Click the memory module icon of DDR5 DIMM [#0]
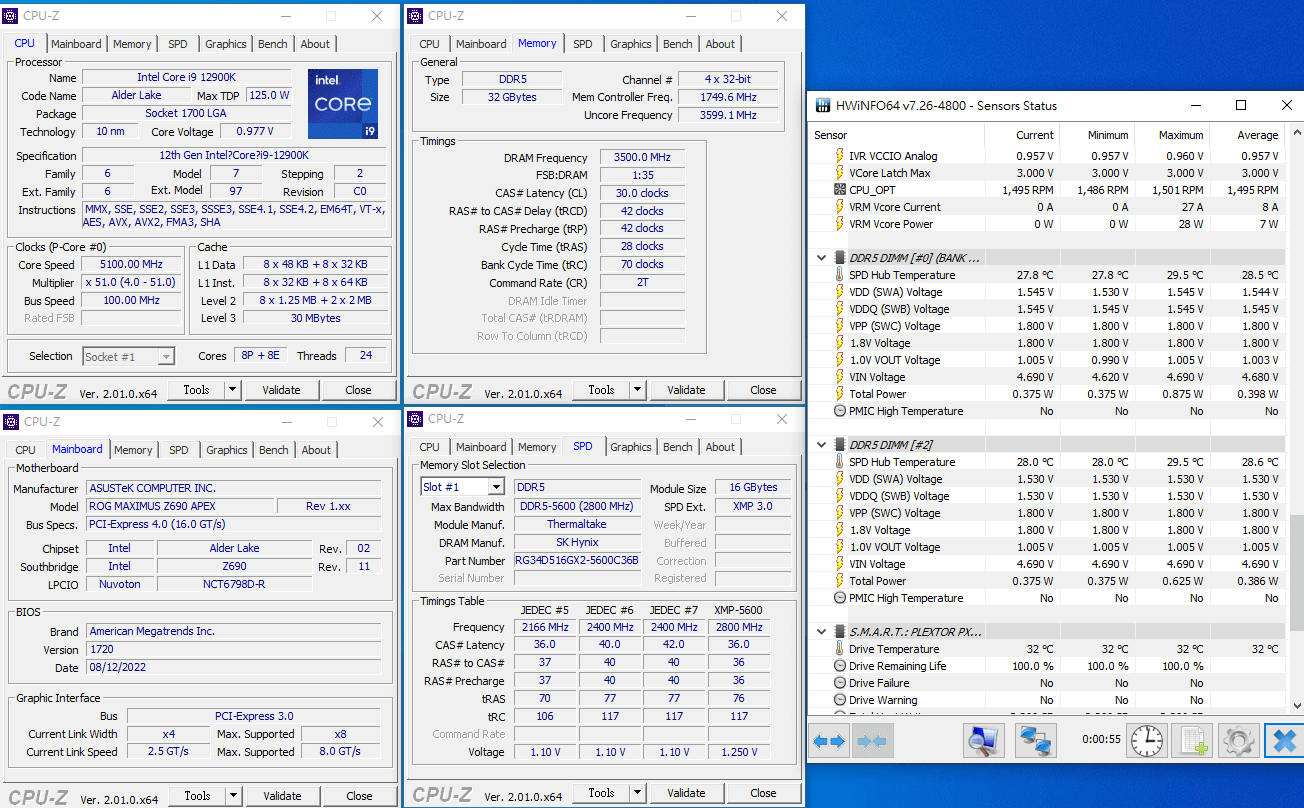1304x808 pixels. click(x=840, y=258)
